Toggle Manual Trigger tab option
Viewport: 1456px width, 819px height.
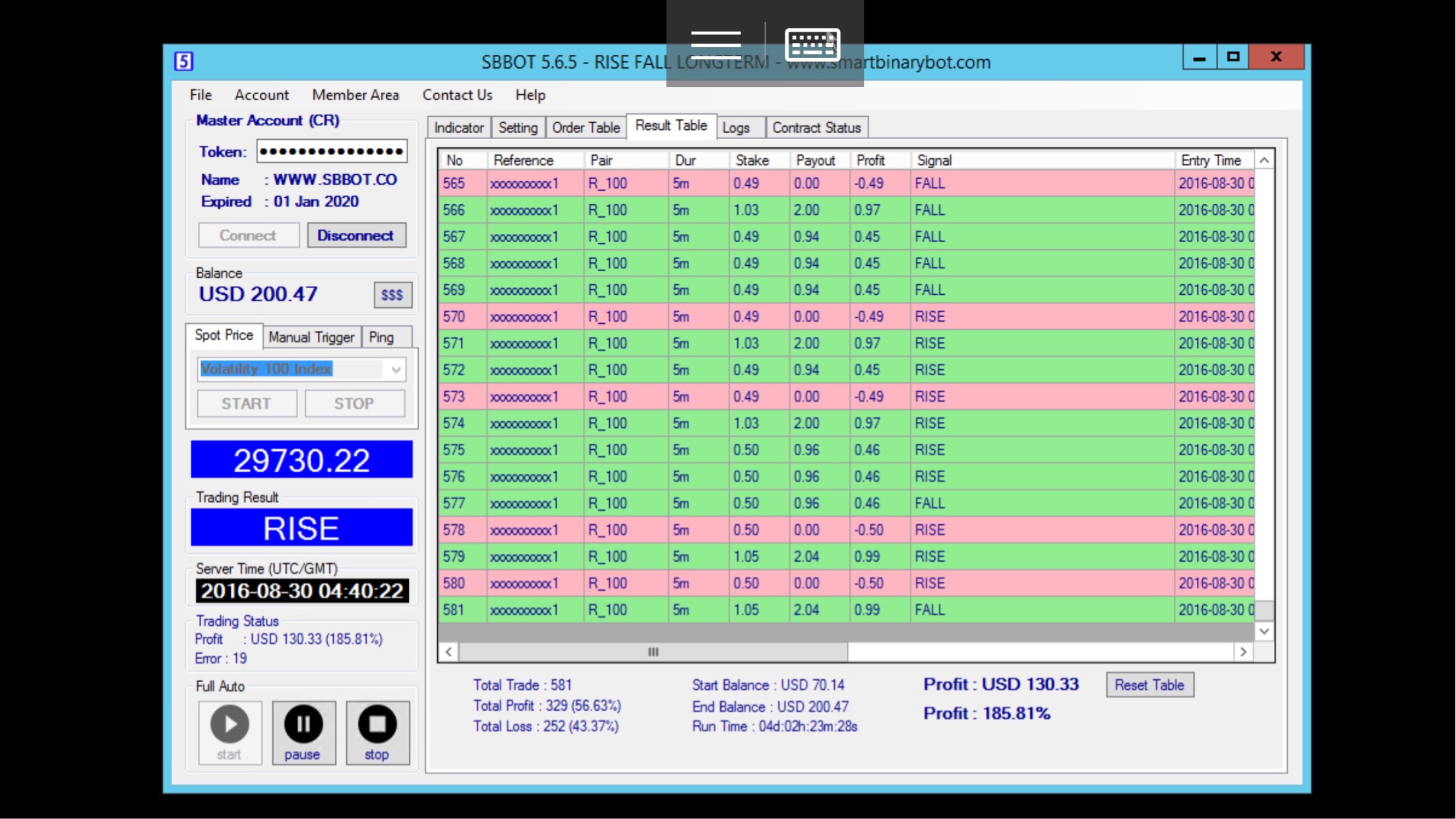(x=310, y=337)
